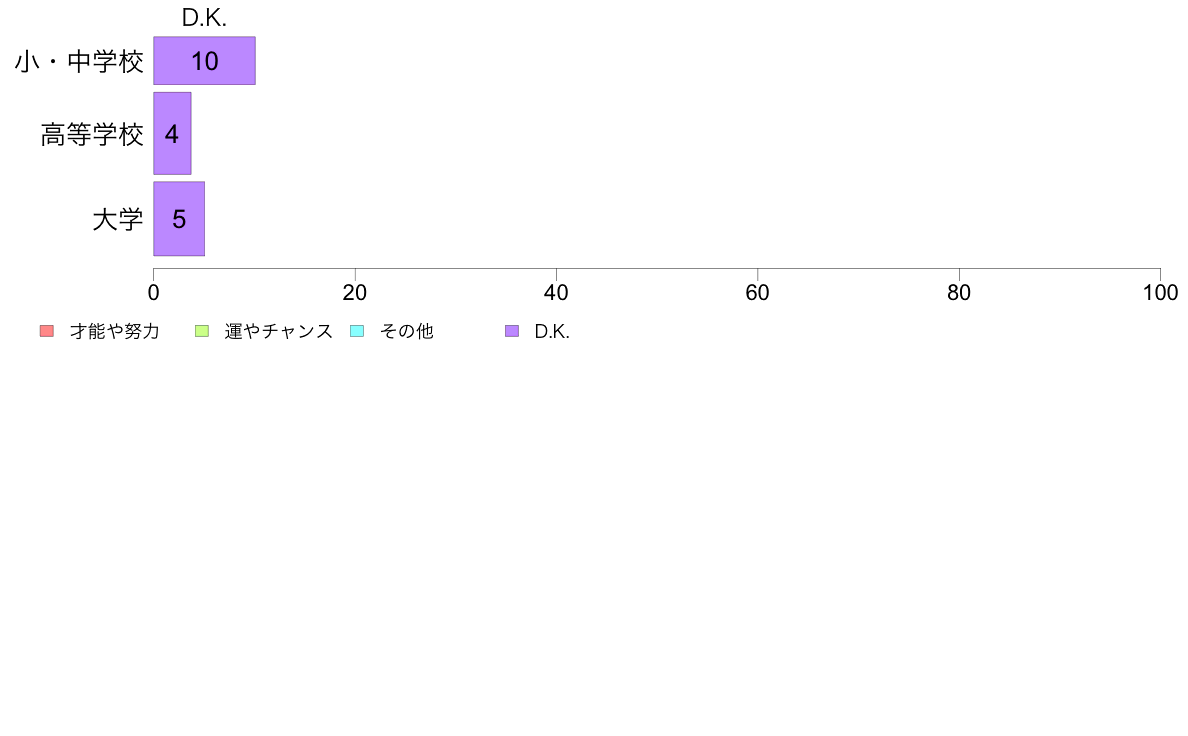
Task: Click the 才能や努力 legend text
Action: click(x=115, y=331)
